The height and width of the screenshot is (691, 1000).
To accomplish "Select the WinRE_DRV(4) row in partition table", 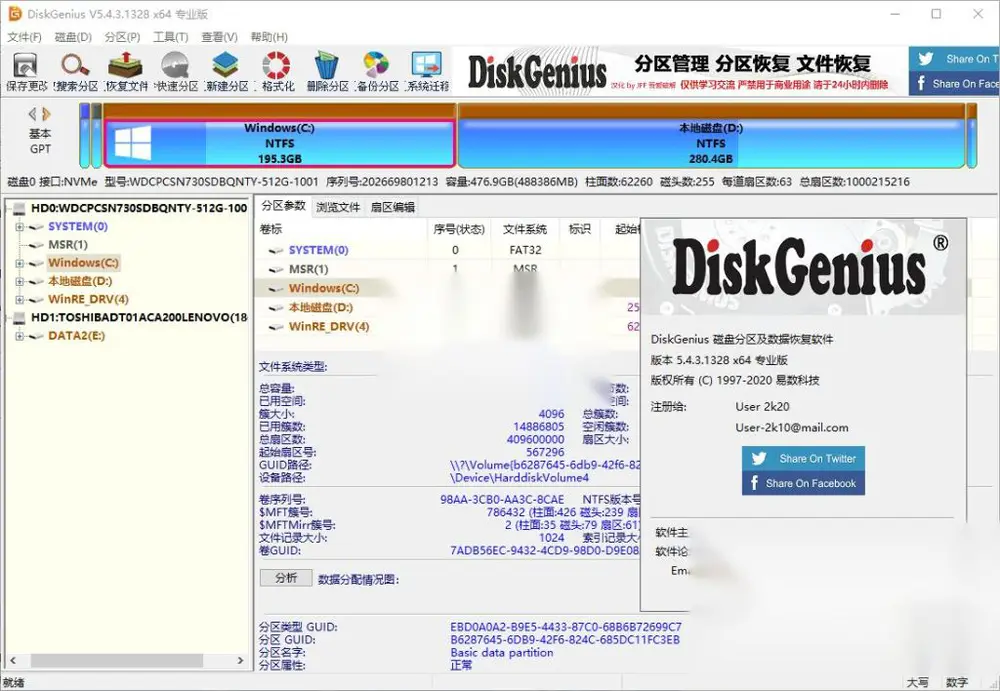I will point(446,327).
